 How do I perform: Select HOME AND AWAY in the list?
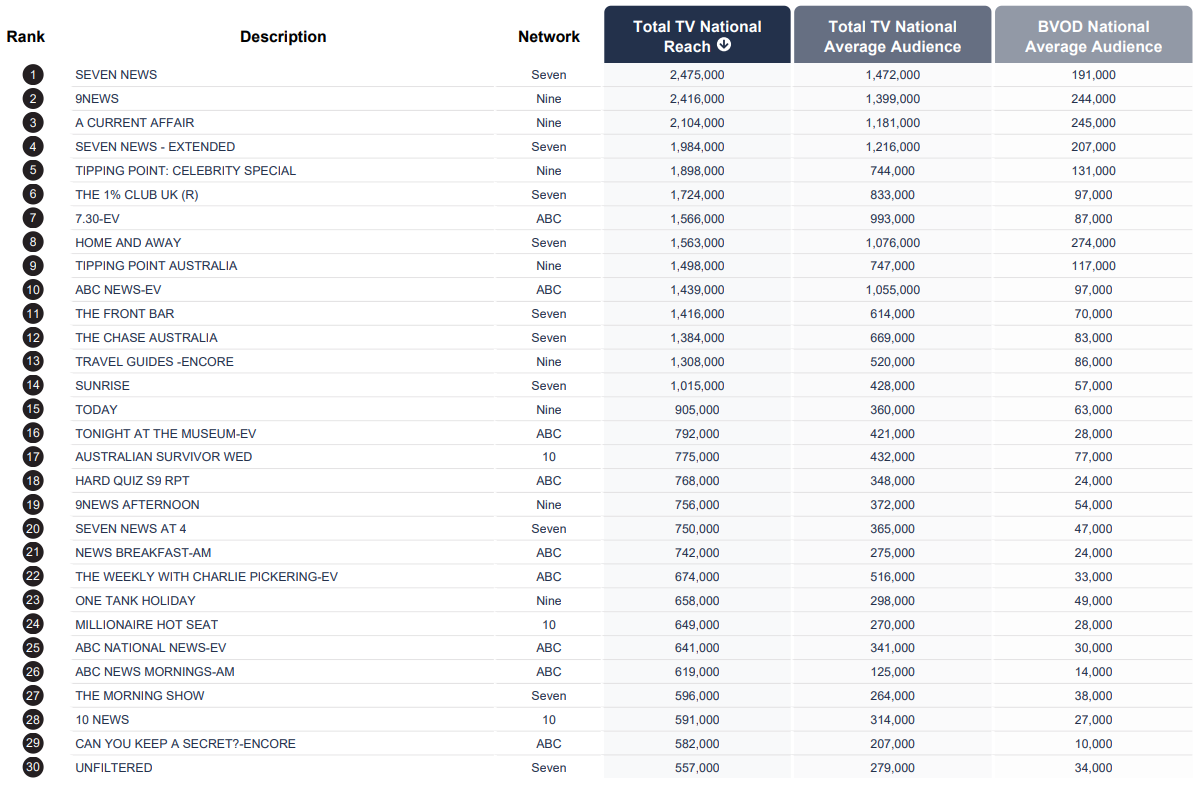click(x=128, y=243)
